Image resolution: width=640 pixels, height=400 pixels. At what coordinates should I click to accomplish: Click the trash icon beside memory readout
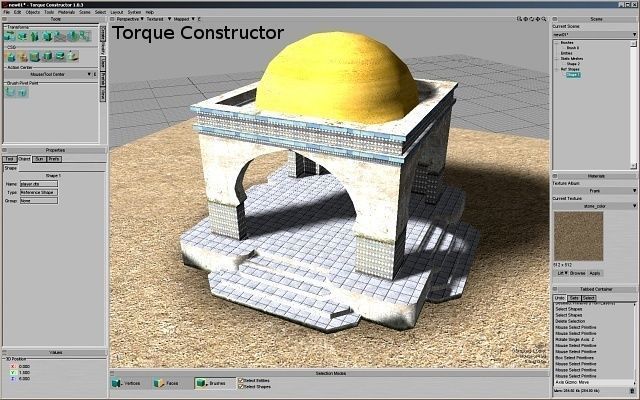(632, 391)
